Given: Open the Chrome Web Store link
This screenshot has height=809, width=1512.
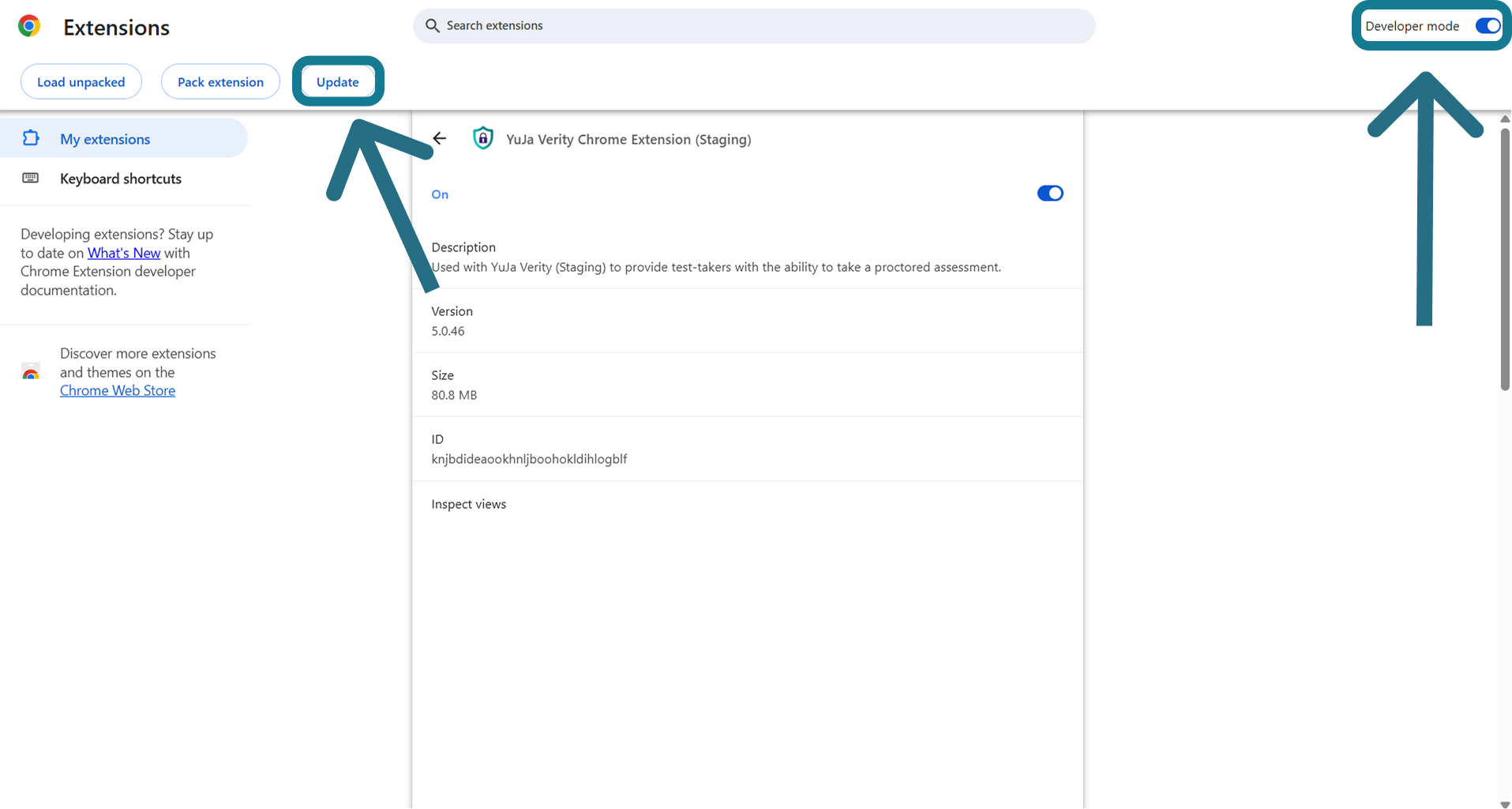Looking at the screenshot, I should pyautogui.click(x=118, y=390).
